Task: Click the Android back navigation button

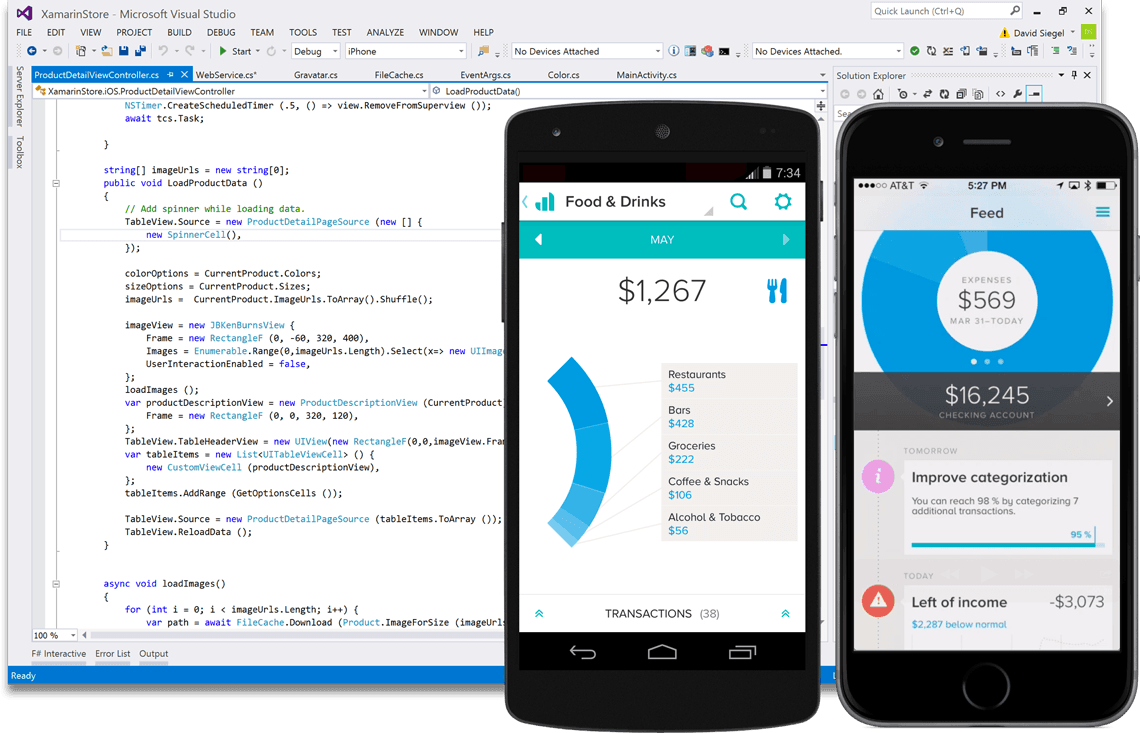Action: point(582,652)
